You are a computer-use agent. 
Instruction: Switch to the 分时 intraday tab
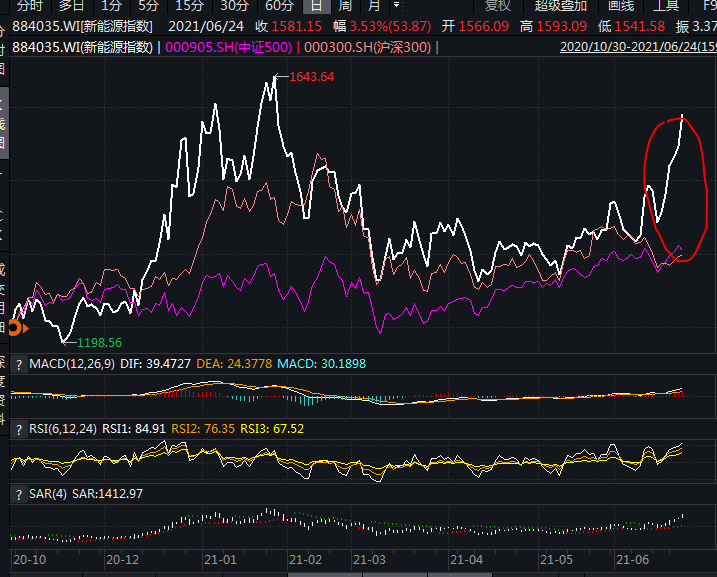pyautogui.click(x=30, y=6)
